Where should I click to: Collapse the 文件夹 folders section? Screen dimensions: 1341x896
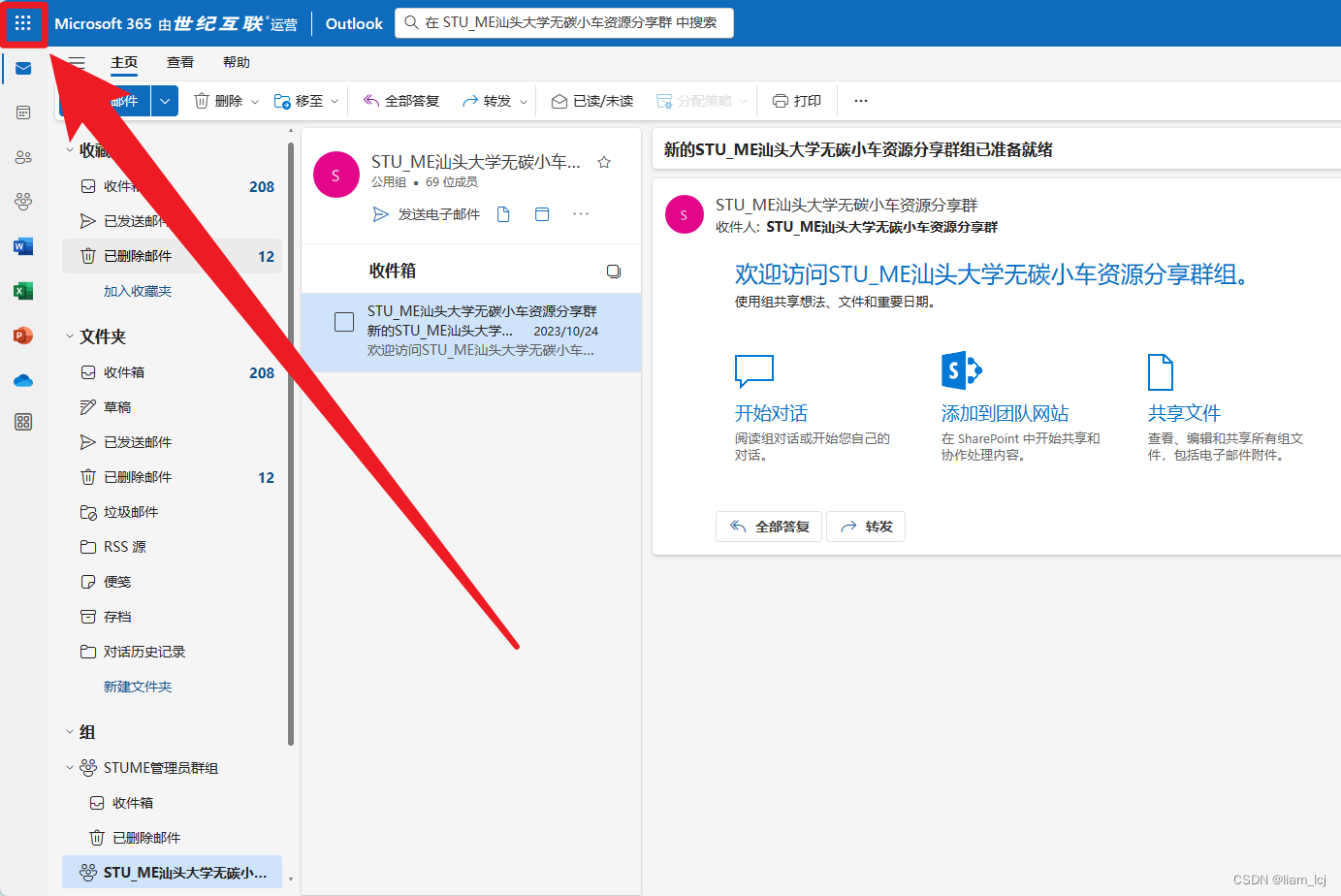tap(70, 336)
